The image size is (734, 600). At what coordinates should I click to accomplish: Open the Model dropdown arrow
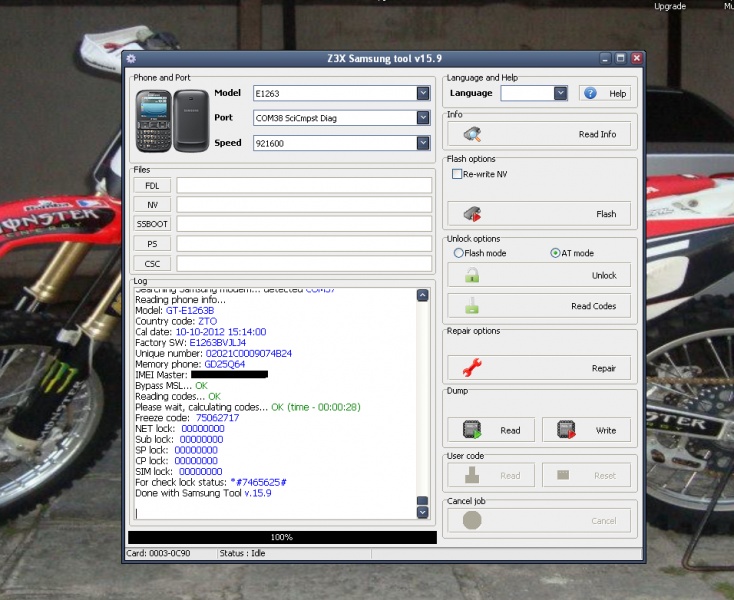(423, 93)
